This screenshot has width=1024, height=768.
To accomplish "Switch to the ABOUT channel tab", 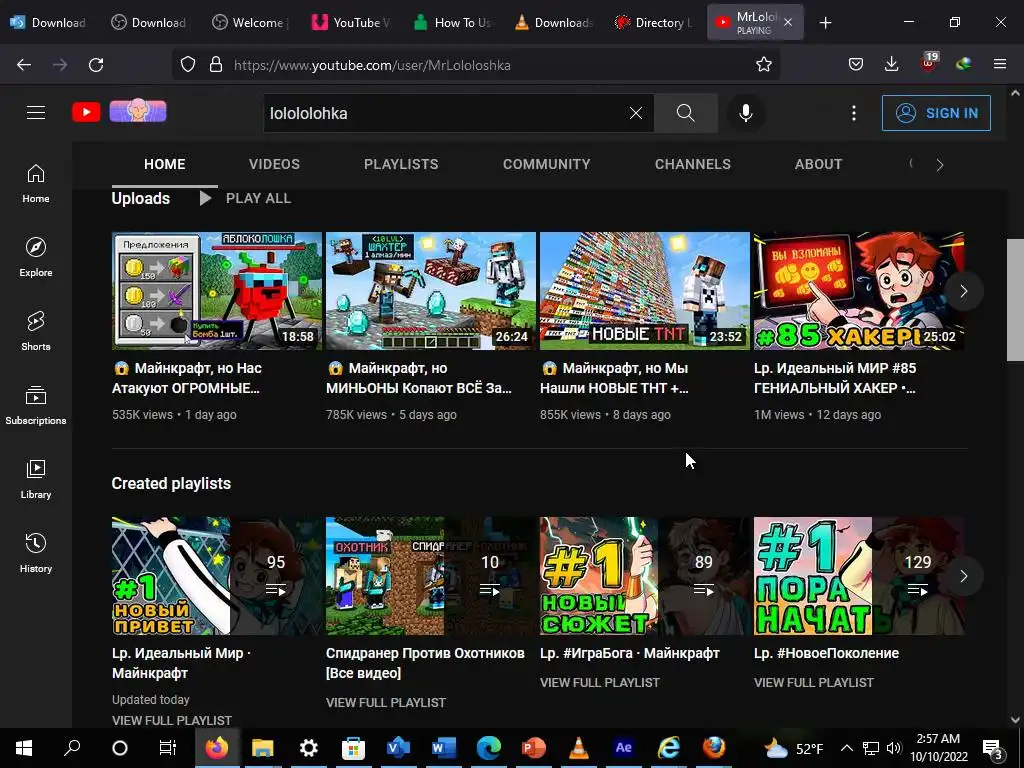I will click(818, 164).
